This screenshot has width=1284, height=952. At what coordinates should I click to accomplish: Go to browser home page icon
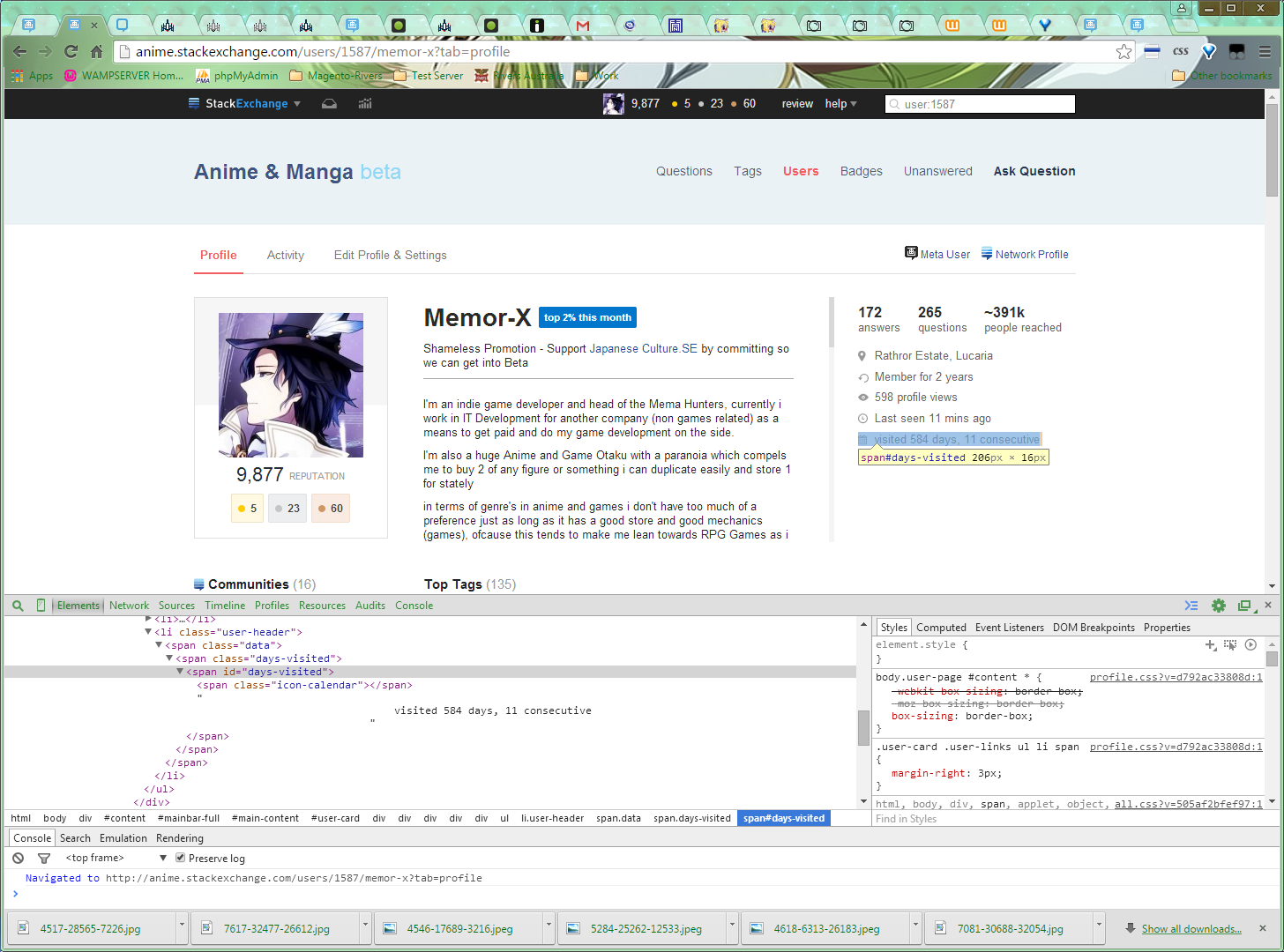click(97, 52)
